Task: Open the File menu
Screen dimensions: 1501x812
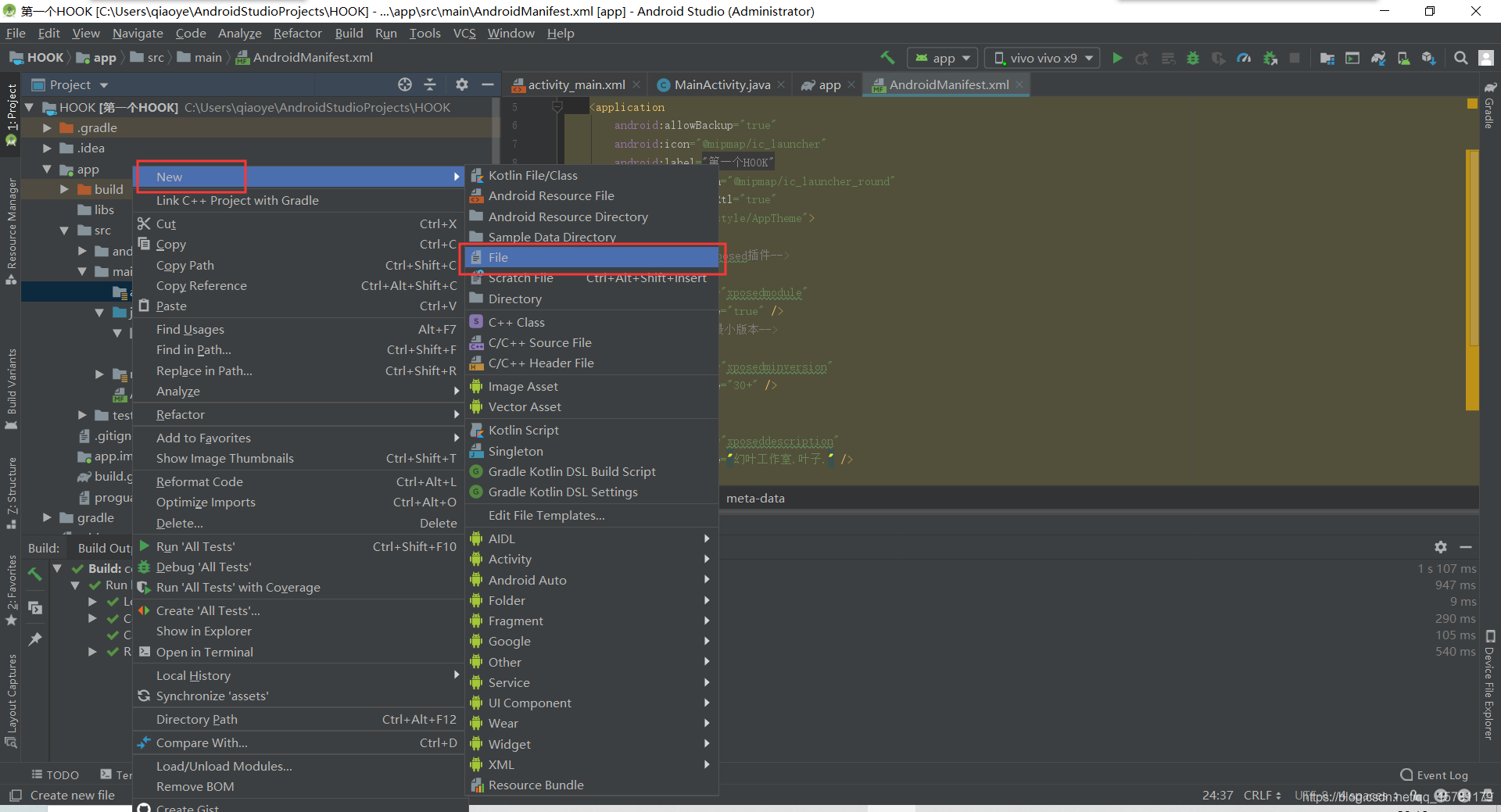Action: click(x=16, y=33)
